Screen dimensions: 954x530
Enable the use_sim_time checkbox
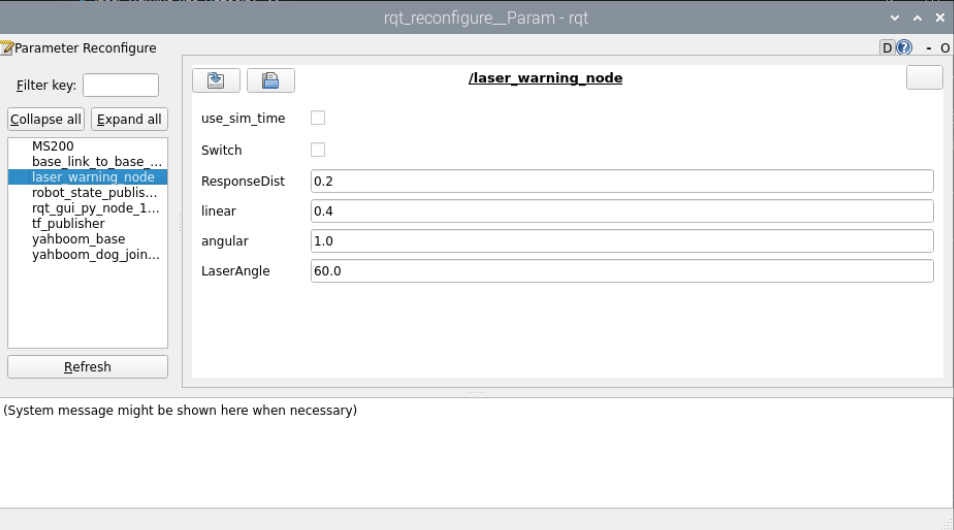click(318, 118)
